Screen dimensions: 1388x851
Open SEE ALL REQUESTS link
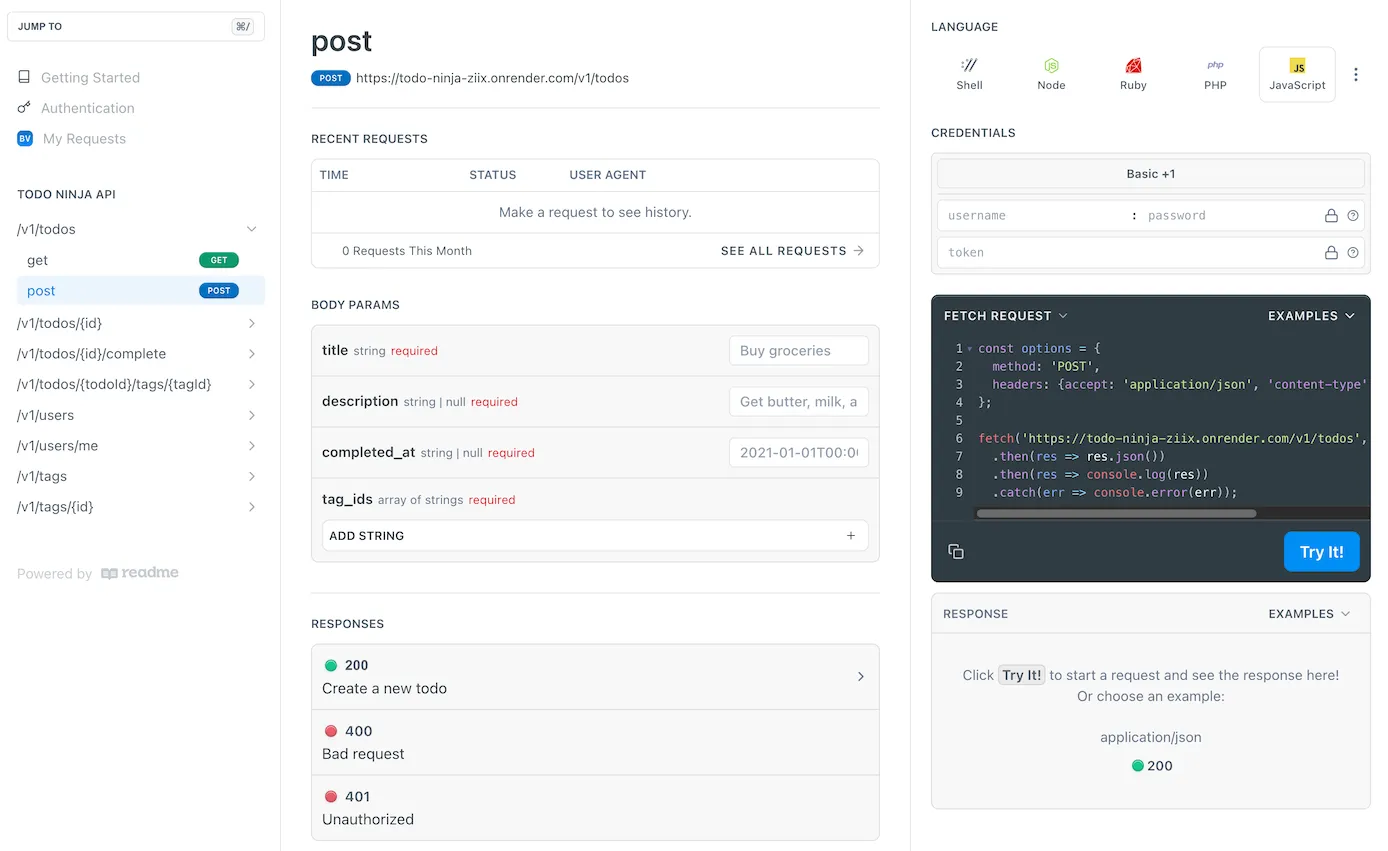793,251
